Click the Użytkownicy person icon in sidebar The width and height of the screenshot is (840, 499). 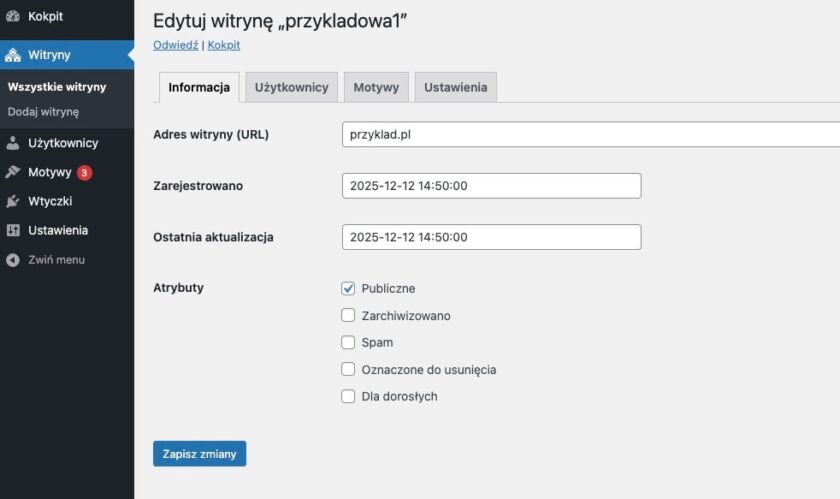click(13, 143)
